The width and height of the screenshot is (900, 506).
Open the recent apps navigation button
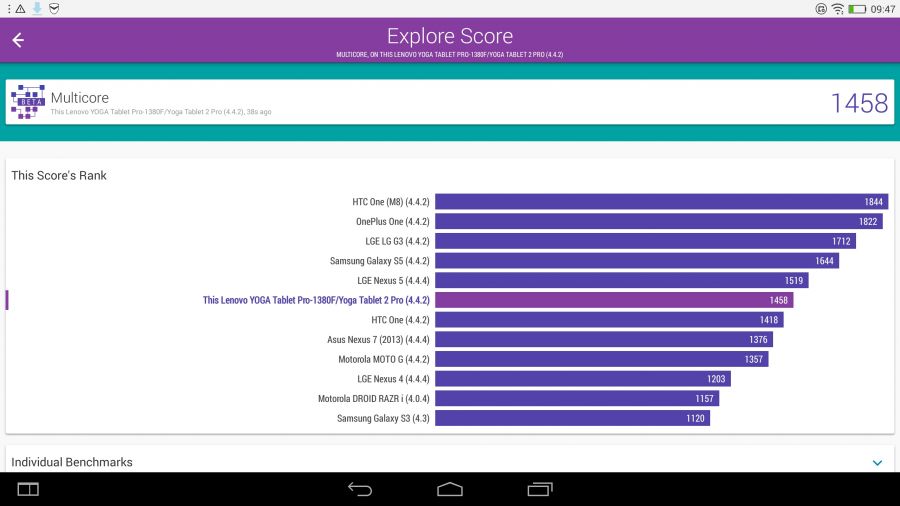click(x=540, y=489)
